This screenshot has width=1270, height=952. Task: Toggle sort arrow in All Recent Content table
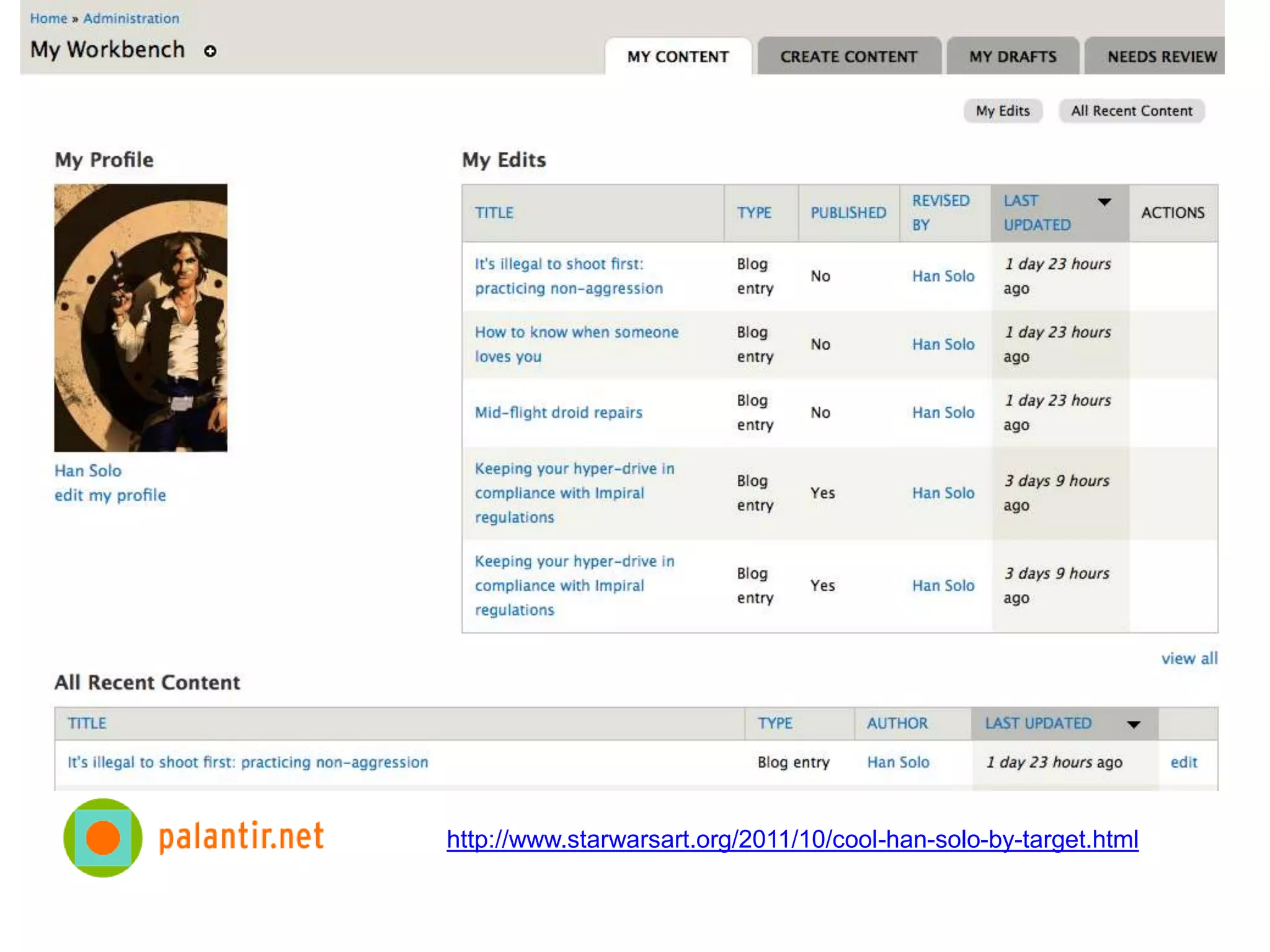pyautogui.click(x=1134, y=725)
